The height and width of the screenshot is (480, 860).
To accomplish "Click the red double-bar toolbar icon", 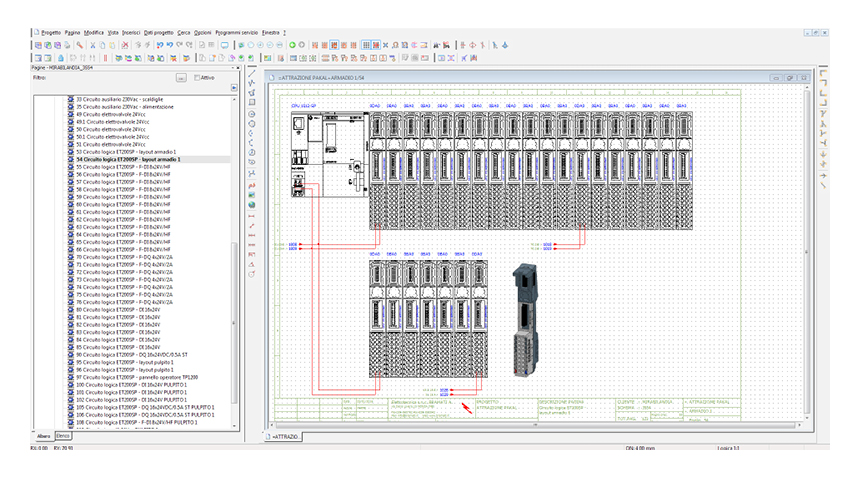I will [105, 58].
